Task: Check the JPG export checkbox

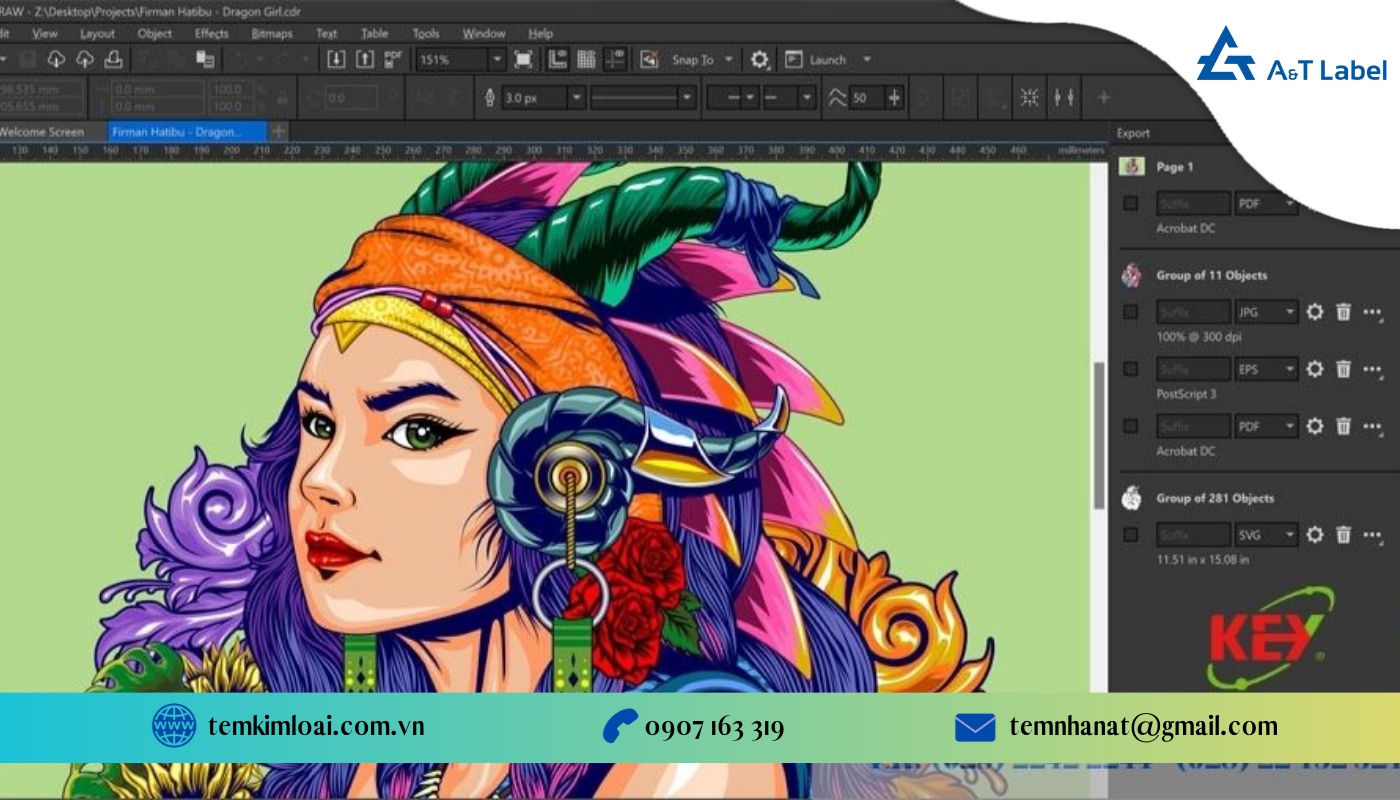Action: click(x=1131, y=312)
